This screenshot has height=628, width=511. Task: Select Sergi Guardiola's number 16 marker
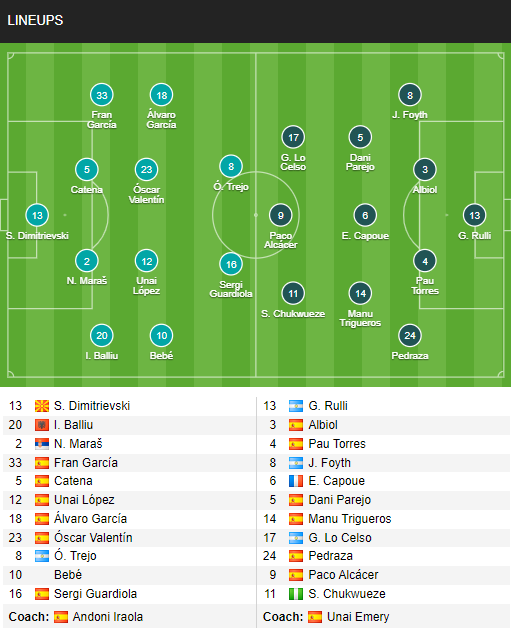point(231,264)
